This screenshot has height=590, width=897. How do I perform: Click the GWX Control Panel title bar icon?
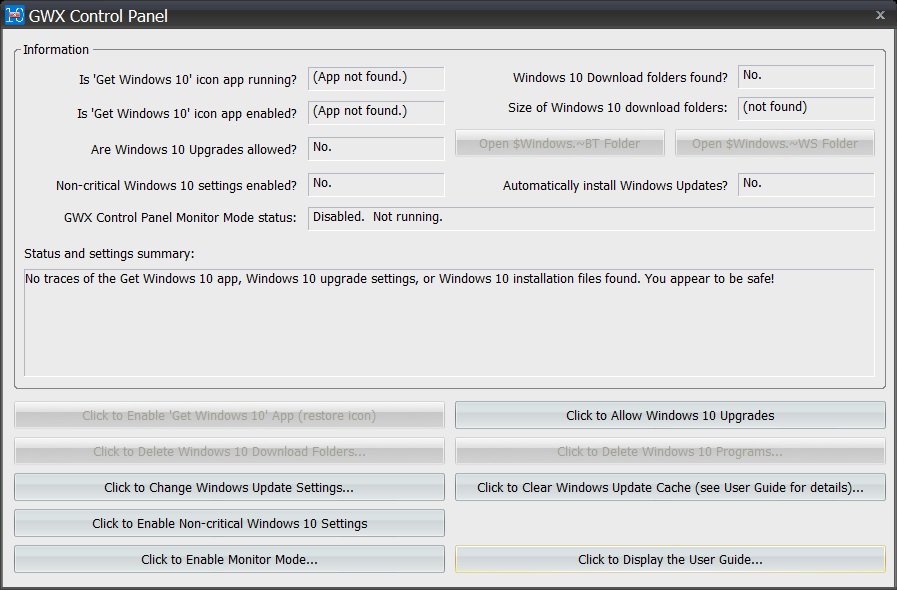tap(15, 15)
